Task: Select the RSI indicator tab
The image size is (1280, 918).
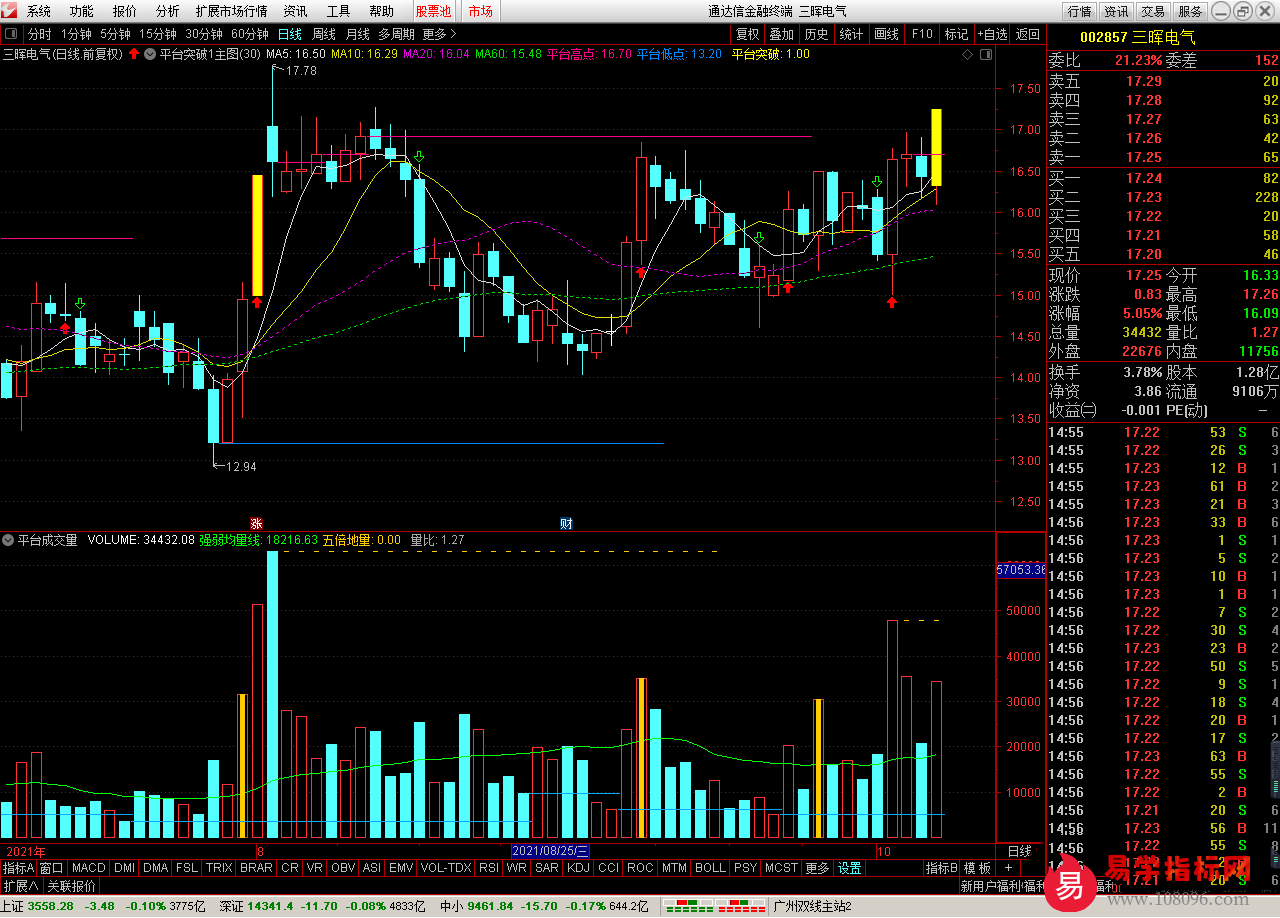Action: [x=489, y=868]
